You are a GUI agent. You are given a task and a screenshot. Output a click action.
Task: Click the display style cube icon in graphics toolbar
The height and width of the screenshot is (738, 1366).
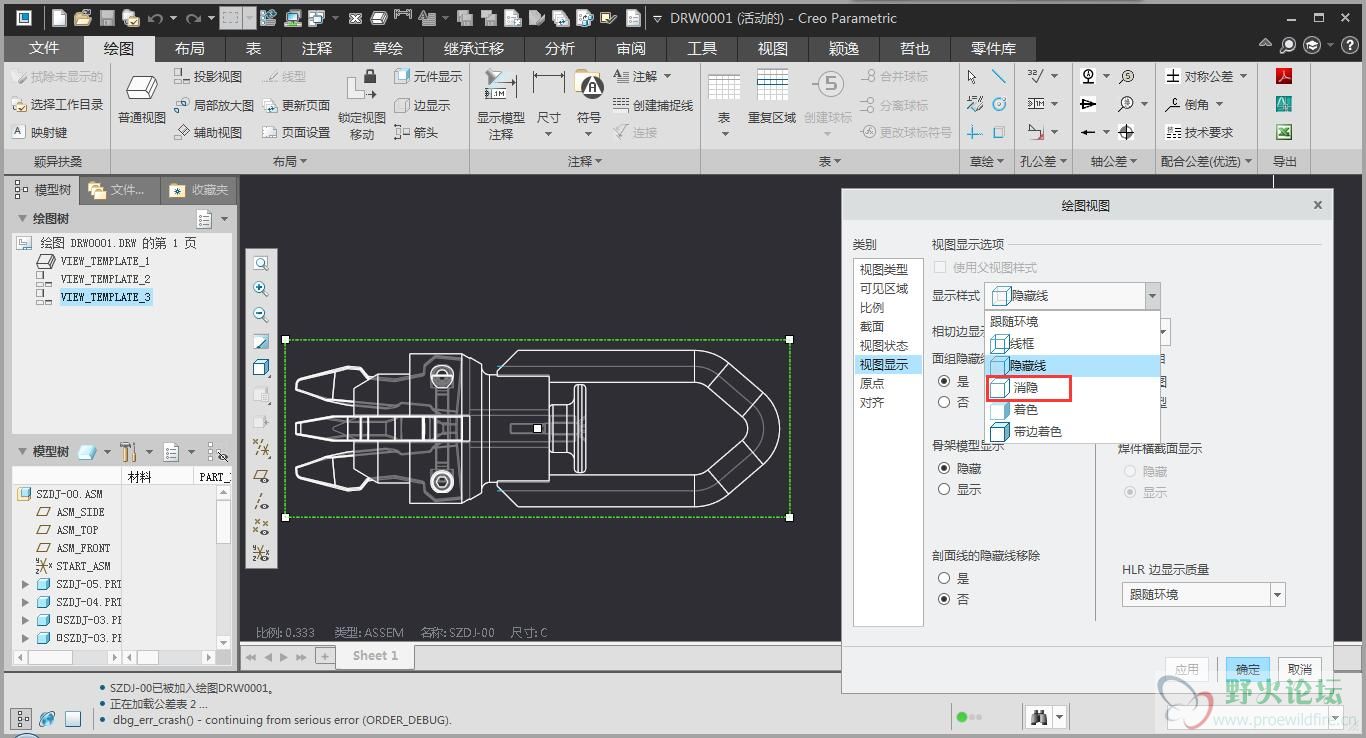261,368
